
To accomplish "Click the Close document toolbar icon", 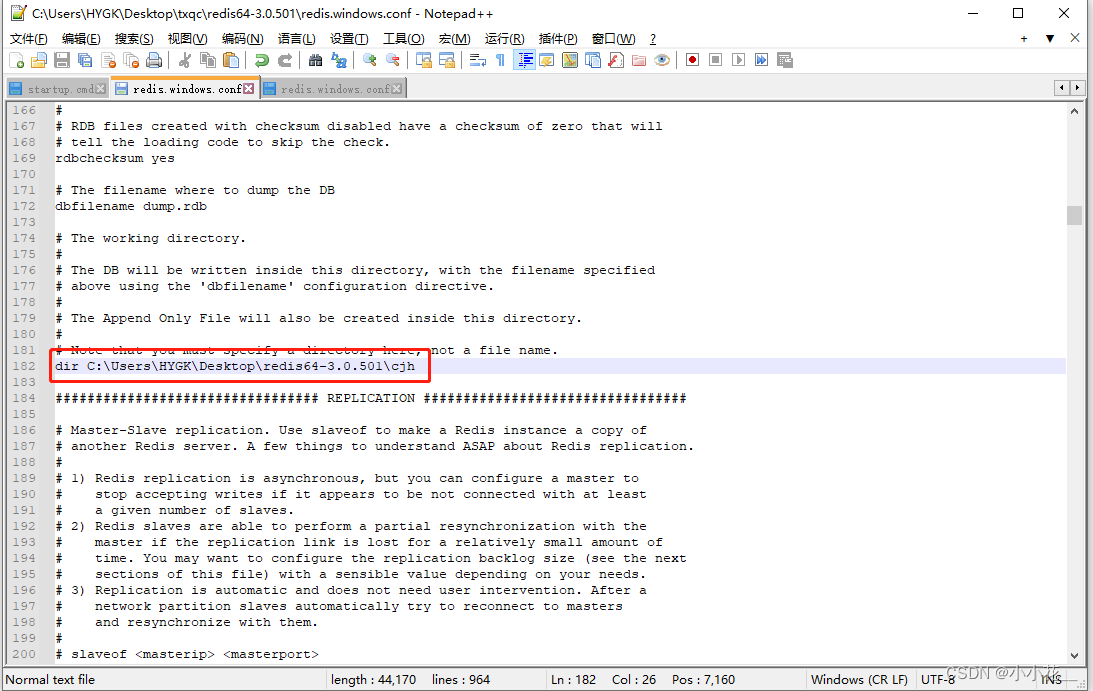I will [x=109, y=60].
